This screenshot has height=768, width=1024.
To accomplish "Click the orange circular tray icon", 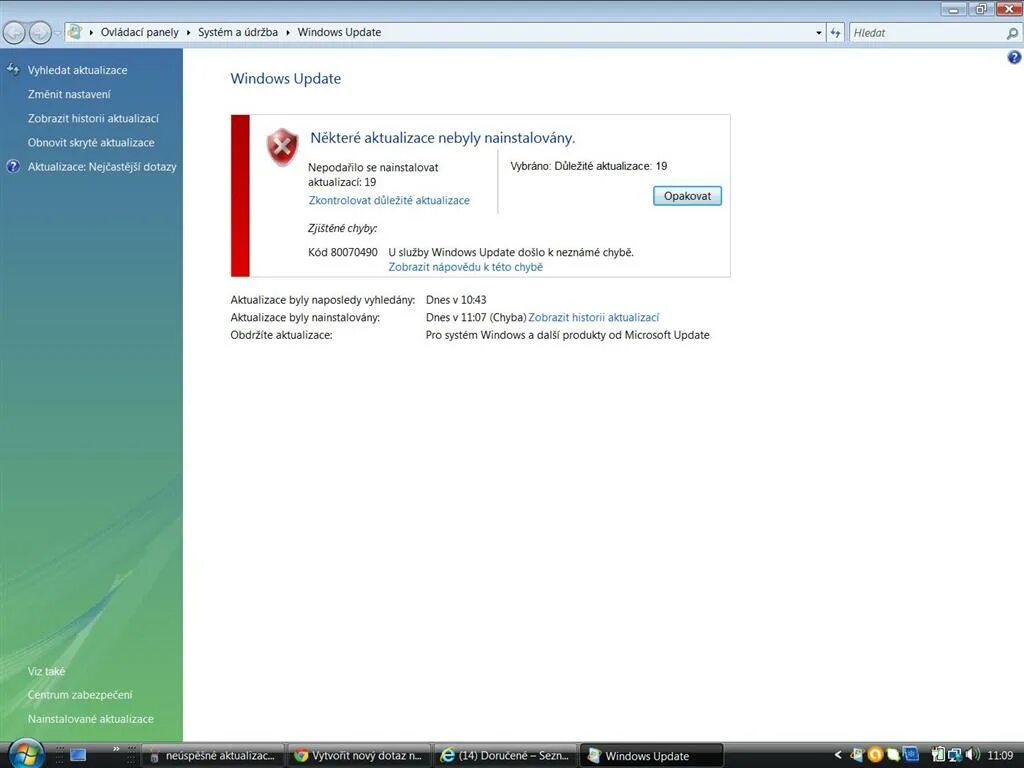I will 875,755.
